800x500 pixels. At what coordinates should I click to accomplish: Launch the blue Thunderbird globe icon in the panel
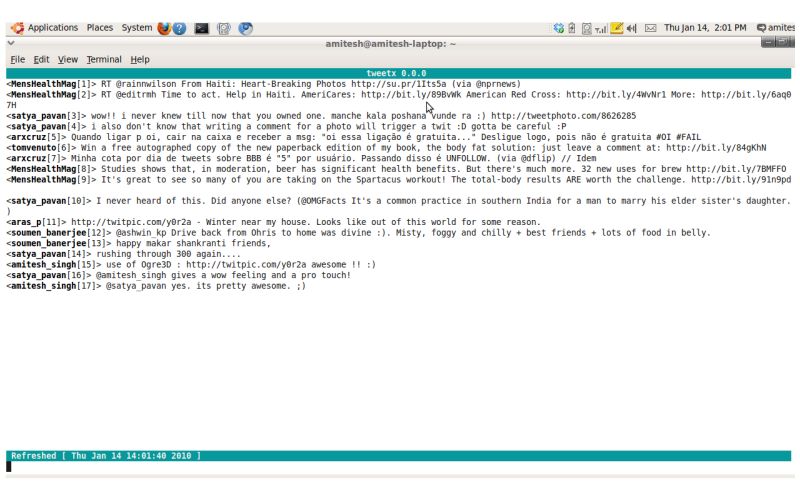coord(245,29)
